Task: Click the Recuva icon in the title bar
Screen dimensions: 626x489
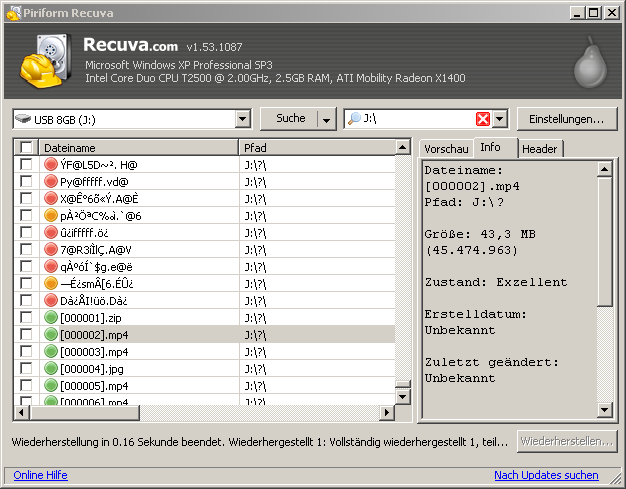Action: pyautogui.click(x=13, y=13)
